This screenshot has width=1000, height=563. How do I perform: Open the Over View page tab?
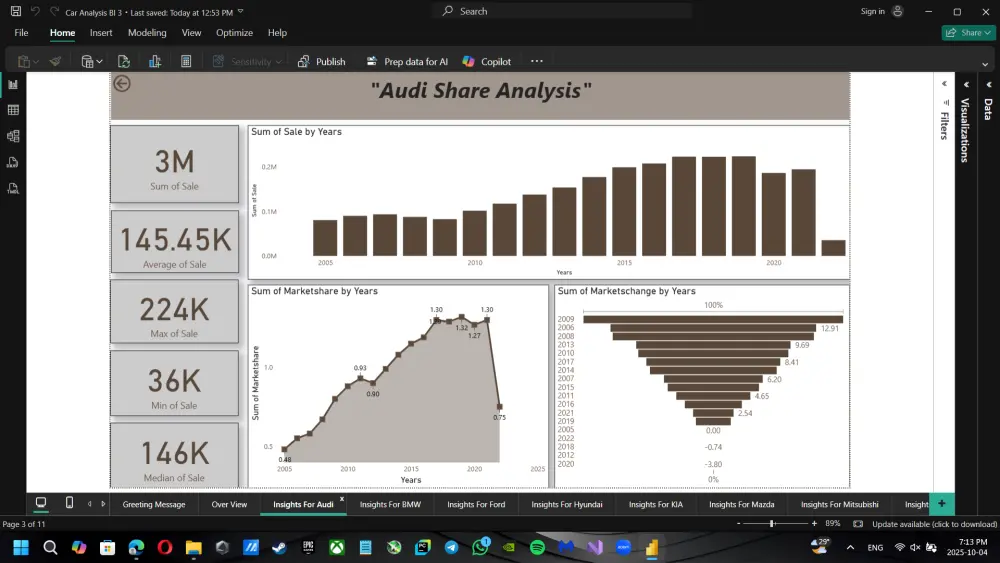click(229, 504)
